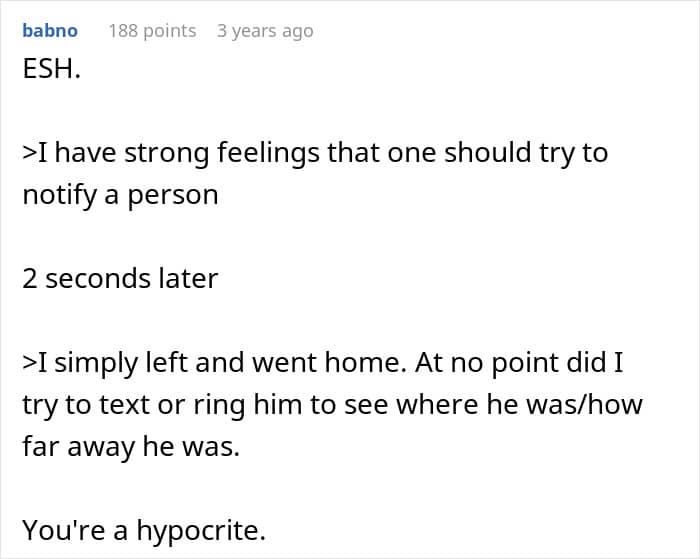
Task: Click the word 'hypocrite' in last line
Action: 201,530
